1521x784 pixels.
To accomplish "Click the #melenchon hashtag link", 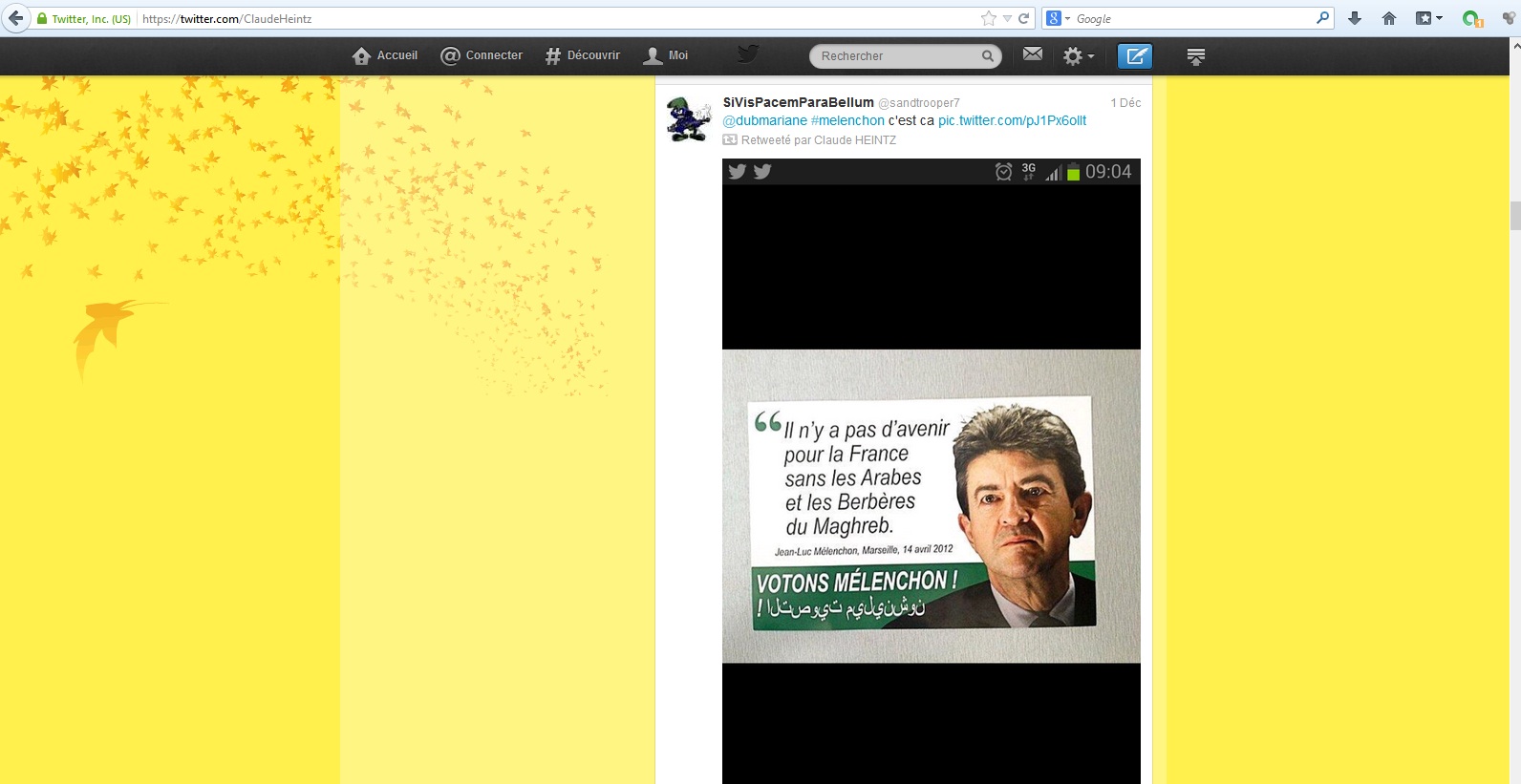I will [847, 120].
